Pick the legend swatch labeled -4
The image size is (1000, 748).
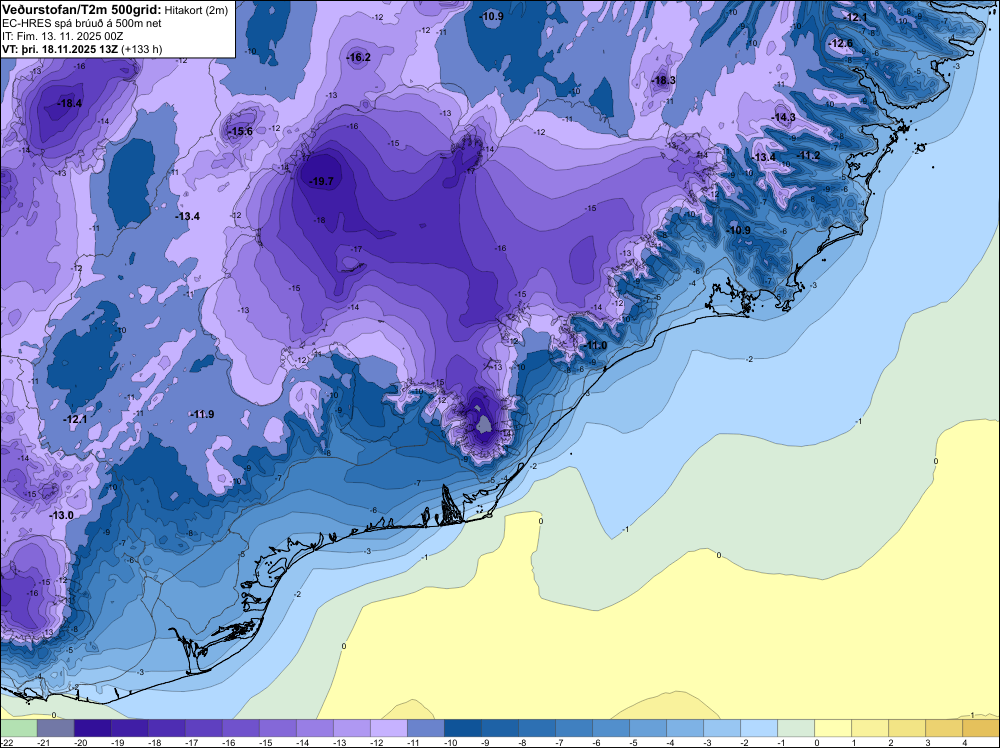[x=685, y=728]
